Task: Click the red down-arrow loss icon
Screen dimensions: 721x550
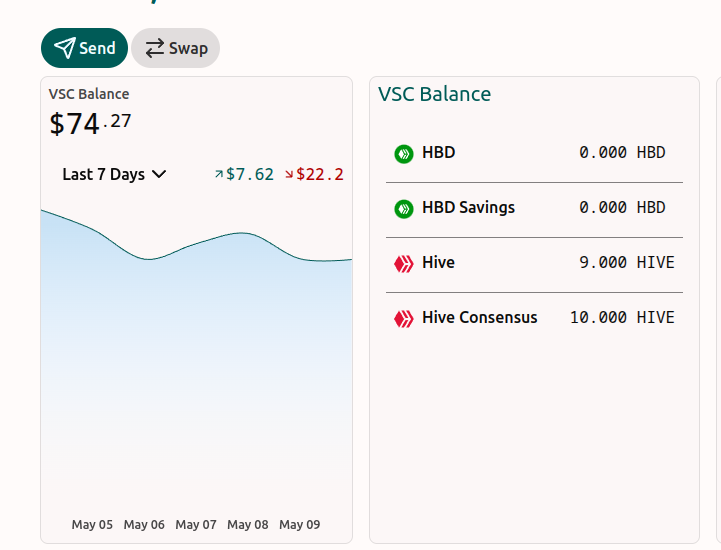Action: (x=289, y=174)
